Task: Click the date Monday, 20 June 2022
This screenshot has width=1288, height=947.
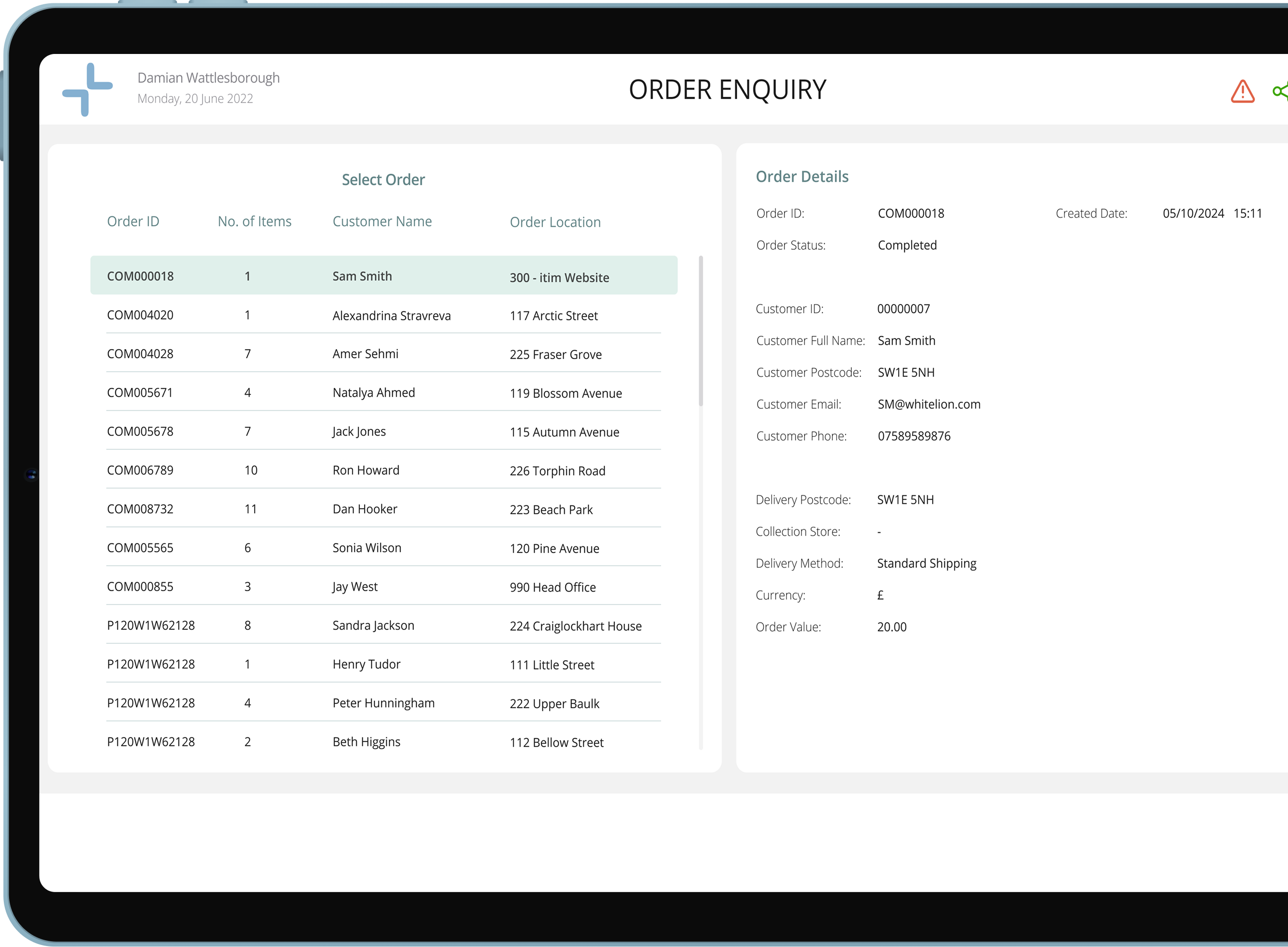Action: point(195,98)
